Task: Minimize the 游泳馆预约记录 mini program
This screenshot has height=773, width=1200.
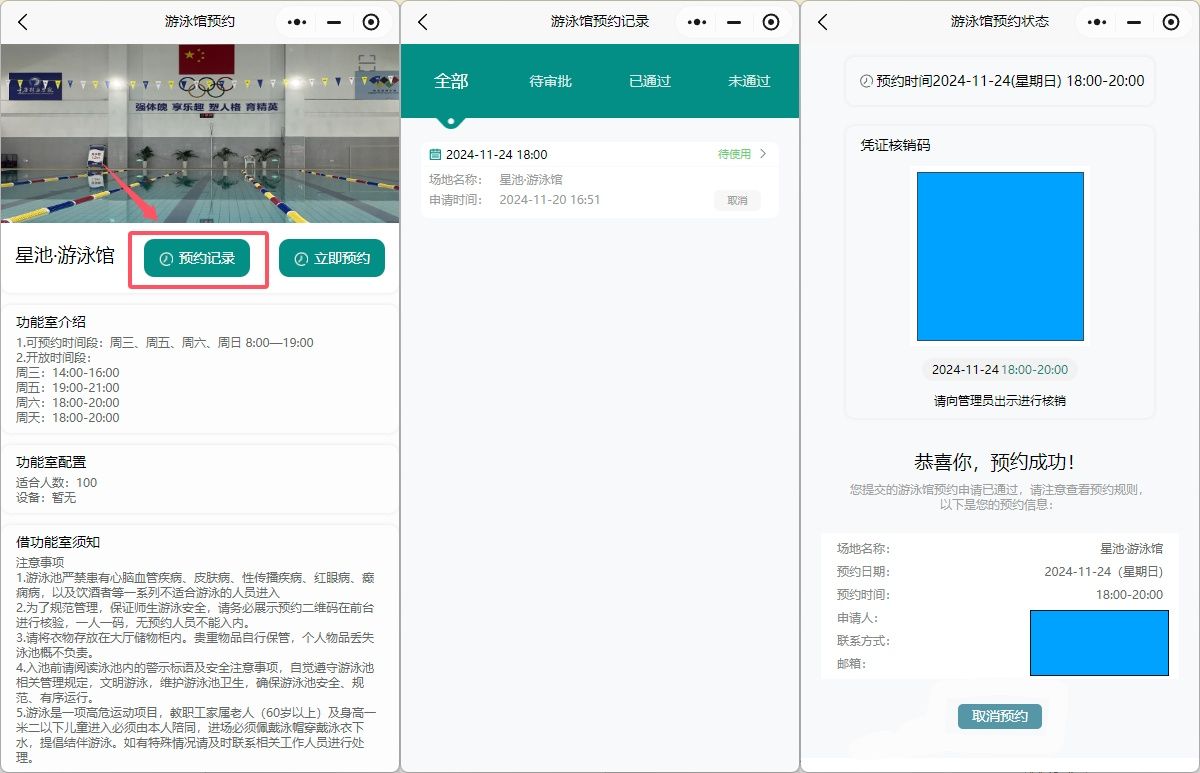Action: pyautogui.click(x=734, y=22)
